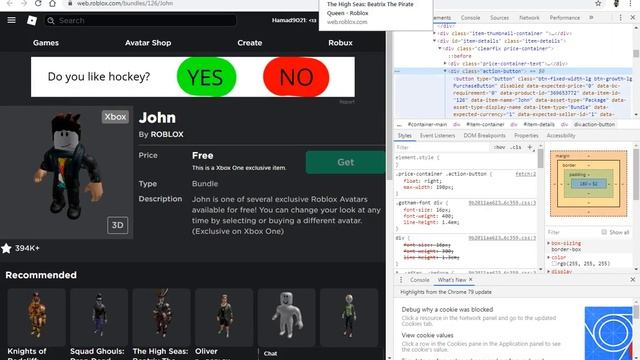Collapse the action-button div node
The image size is (640, 360).
click(x=445, y=71)
